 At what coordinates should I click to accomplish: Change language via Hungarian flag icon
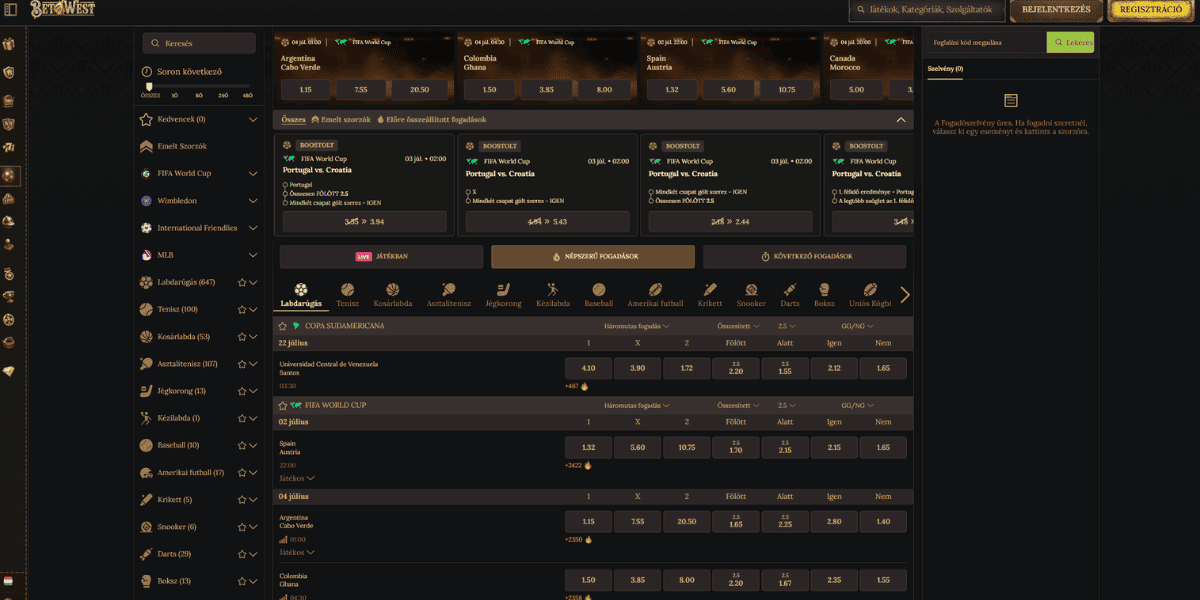8,581
